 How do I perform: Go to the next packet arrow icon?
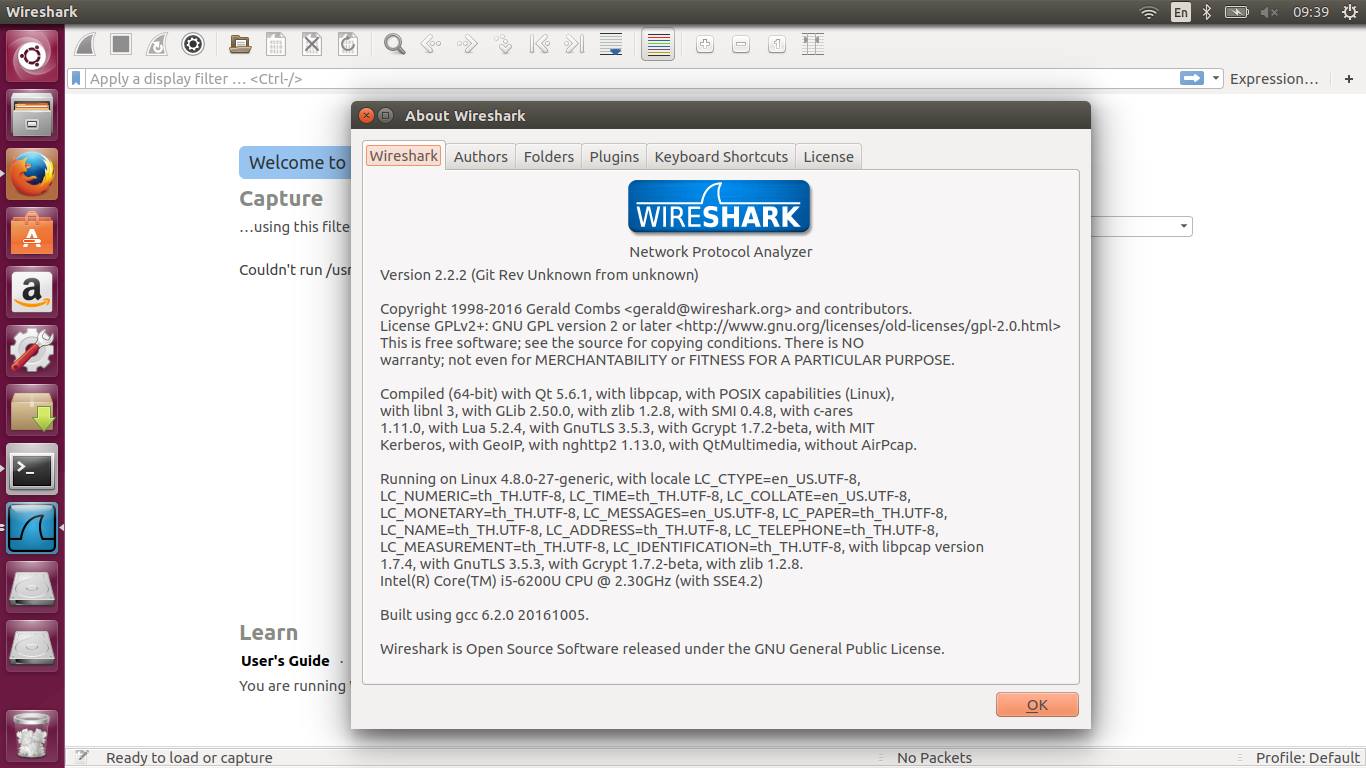[467, 44]
